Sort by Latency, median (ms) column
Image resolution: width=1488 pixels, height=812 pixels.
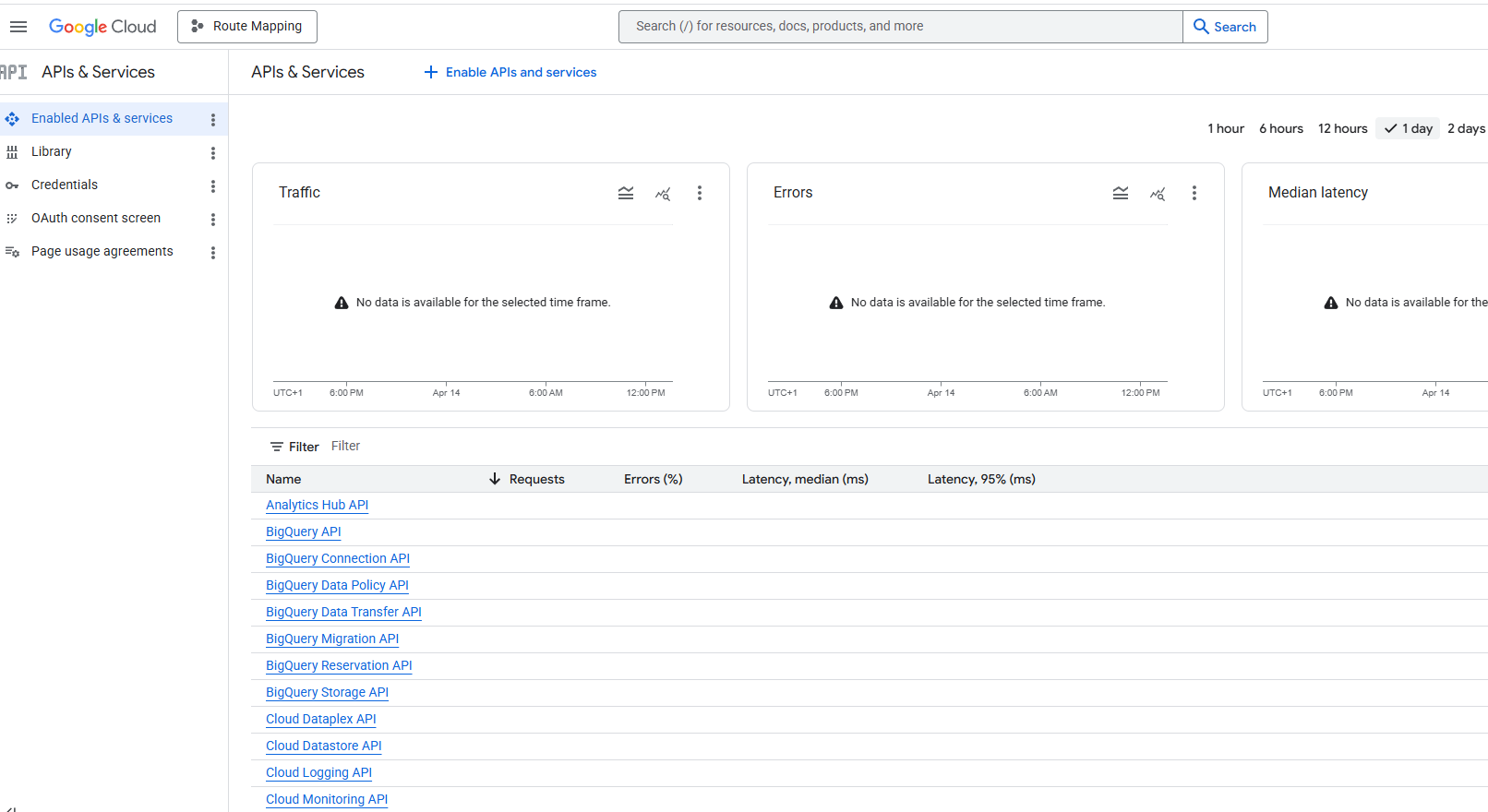(805, 479)
